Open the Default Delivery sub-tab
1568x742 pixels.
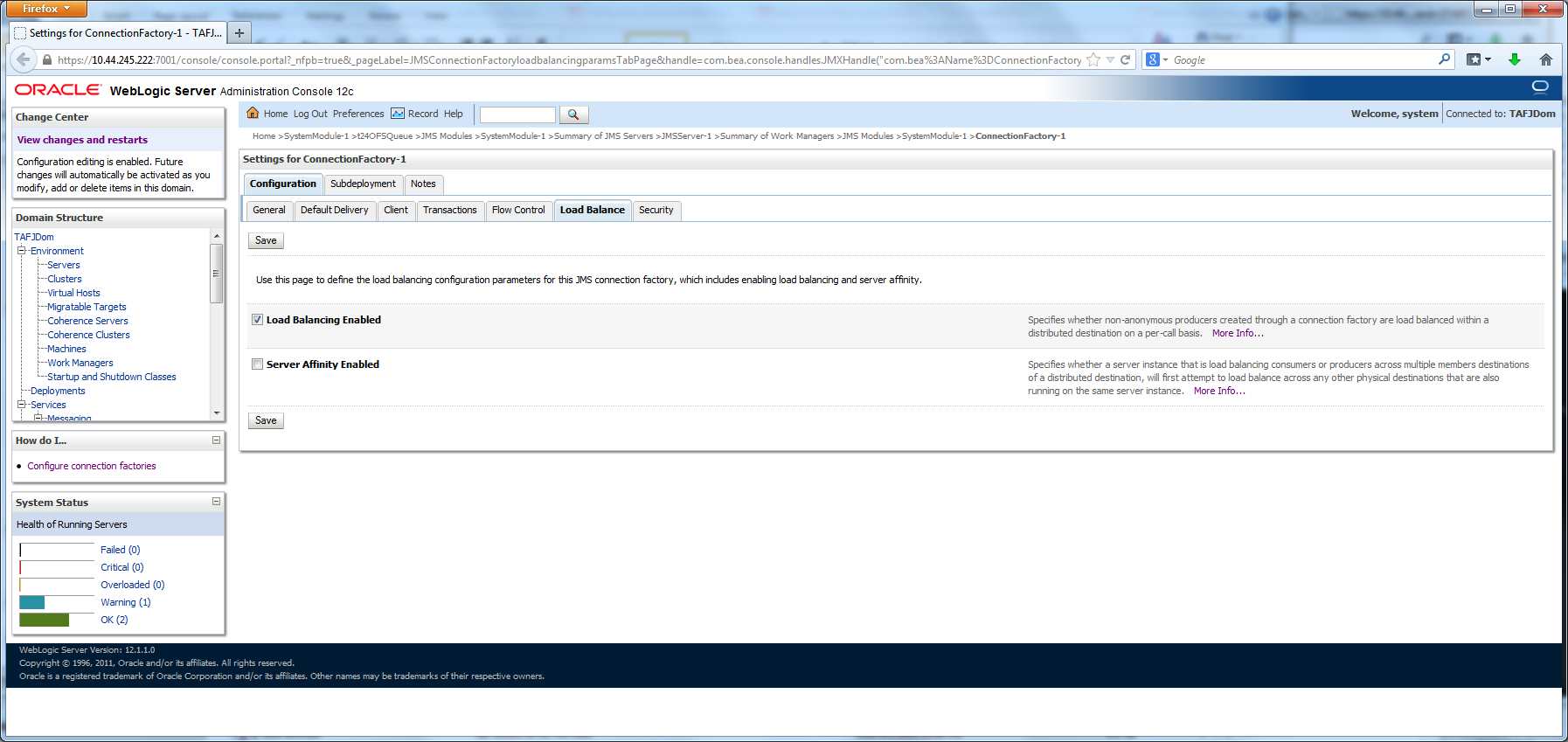coord(335,210)
